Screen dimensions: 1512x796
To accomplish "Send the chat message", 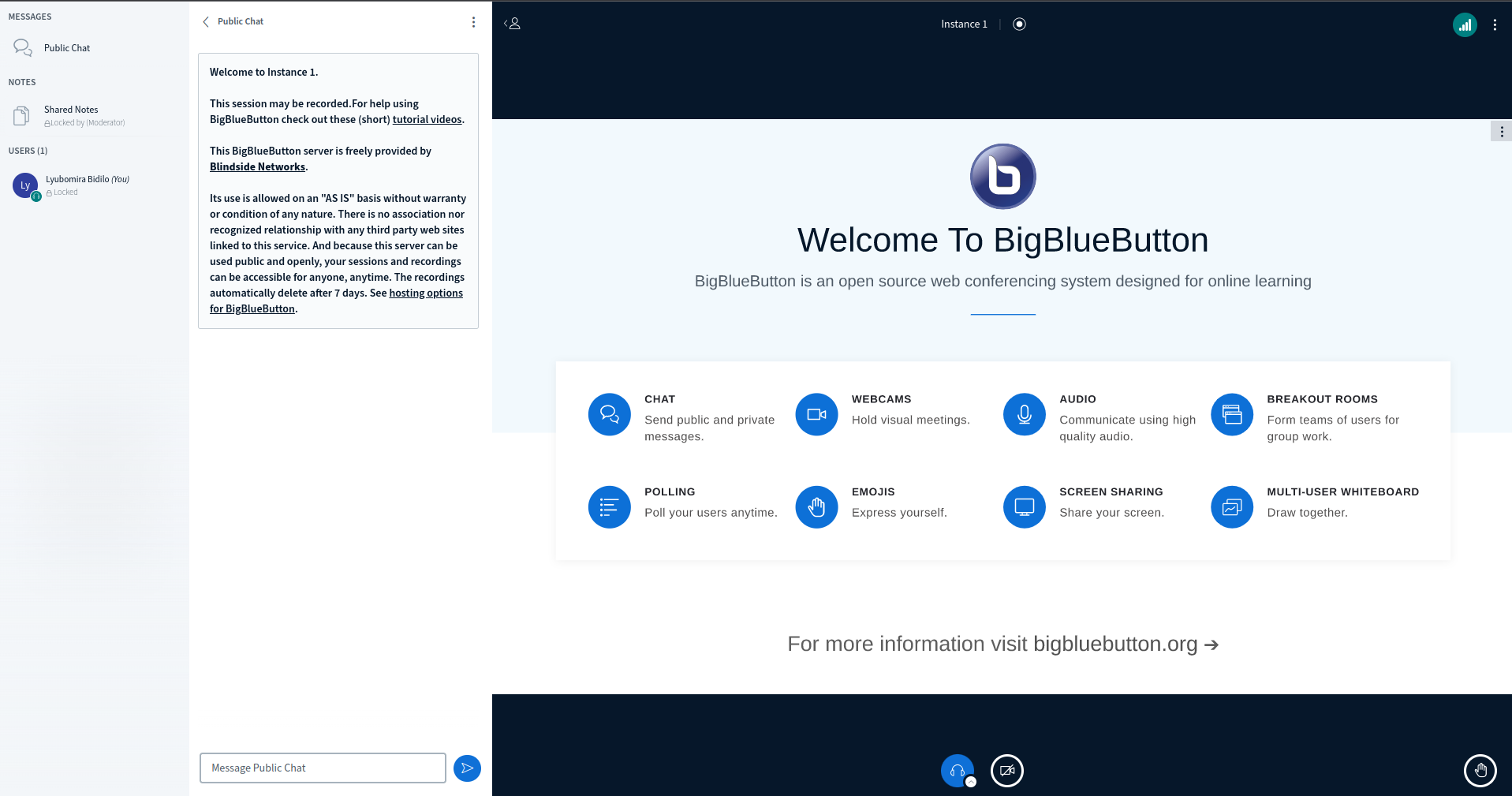I will pyautogui.click(x=467, y=768).
